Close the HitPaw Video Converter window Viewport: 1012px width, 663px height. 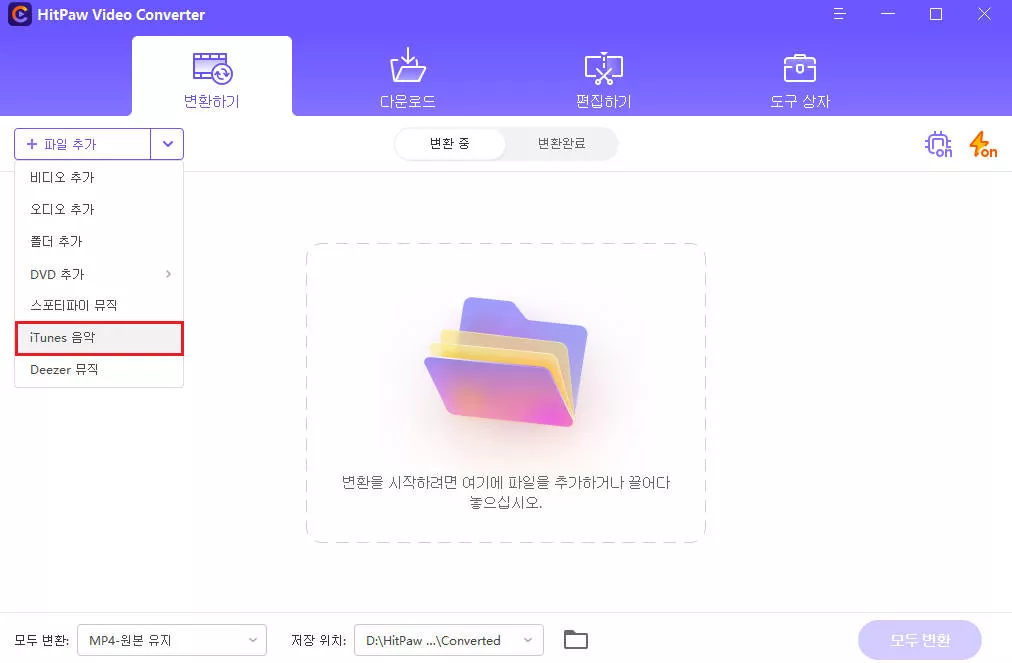(984, 14)
